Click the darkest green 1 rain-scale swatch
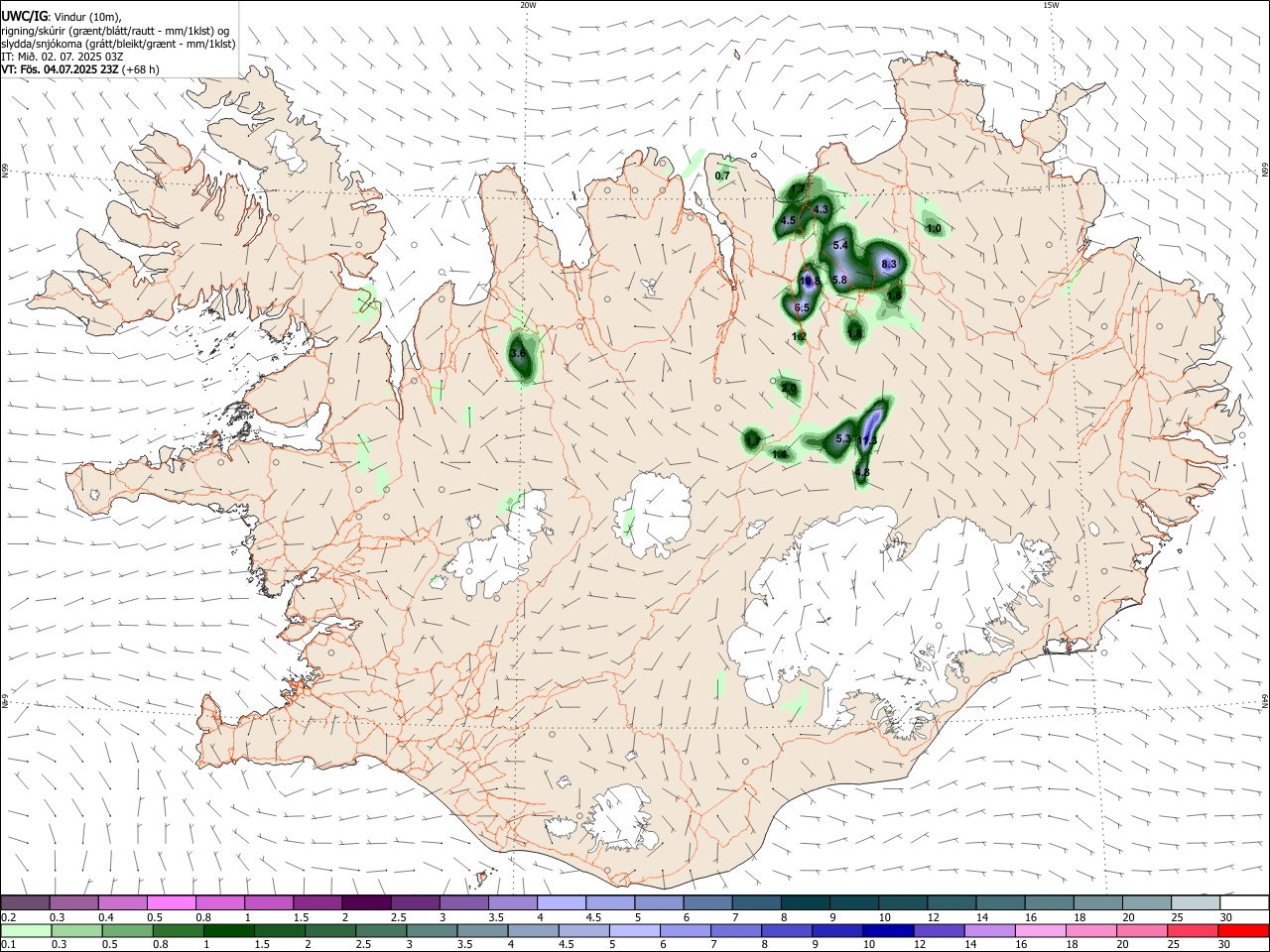Viewport: 1270px width, 952px height. 230,930
